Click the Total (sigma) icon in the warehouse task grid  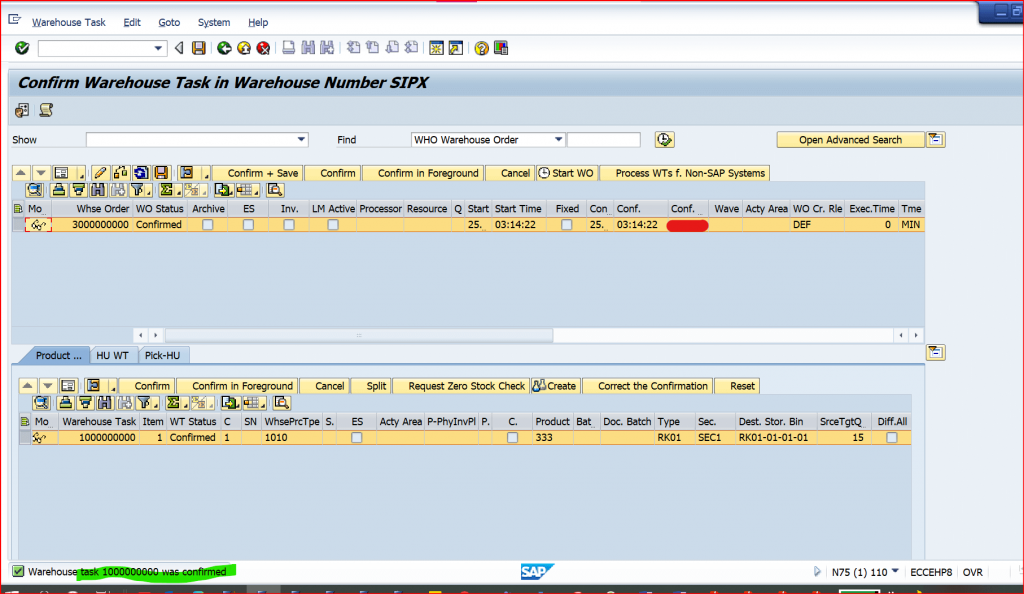173,403
